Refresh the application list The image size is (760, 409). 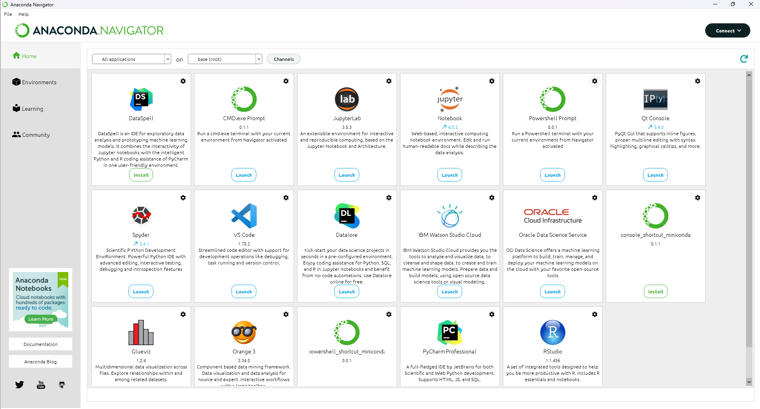click(744, 59)
